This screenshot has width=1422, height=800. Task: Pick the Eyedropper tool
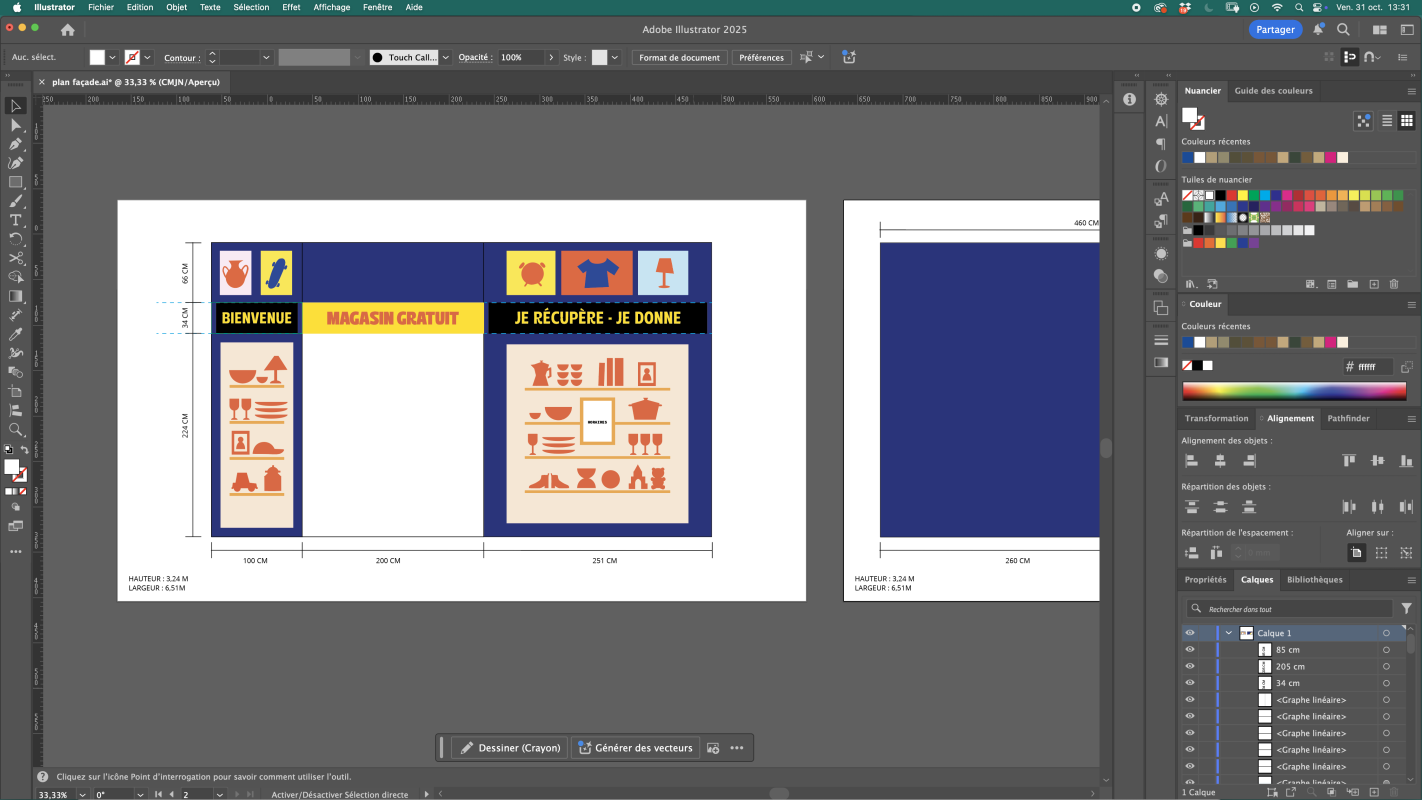click(x=15, y=334)
